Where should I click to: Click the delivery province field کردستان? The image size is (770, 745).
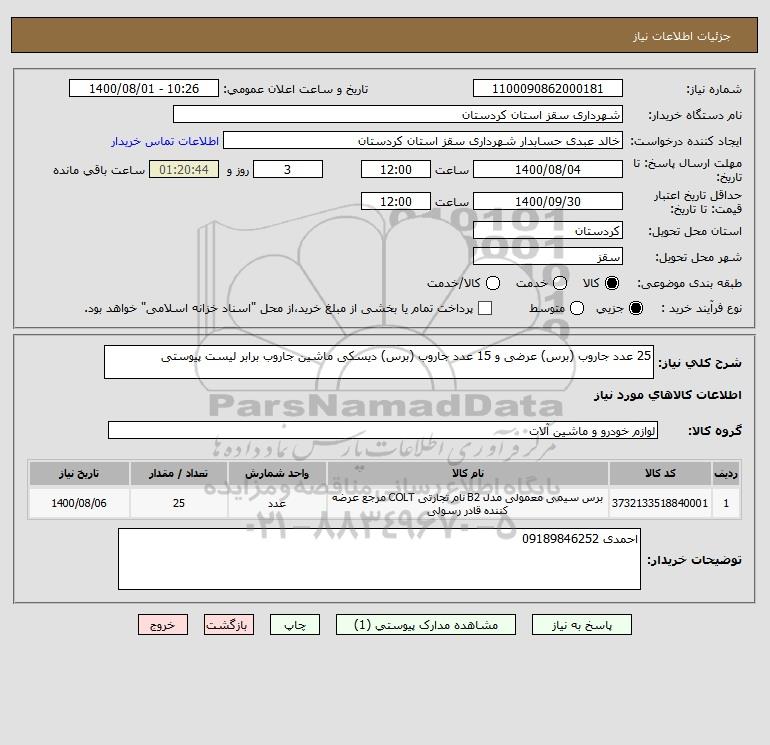[548, 230]
